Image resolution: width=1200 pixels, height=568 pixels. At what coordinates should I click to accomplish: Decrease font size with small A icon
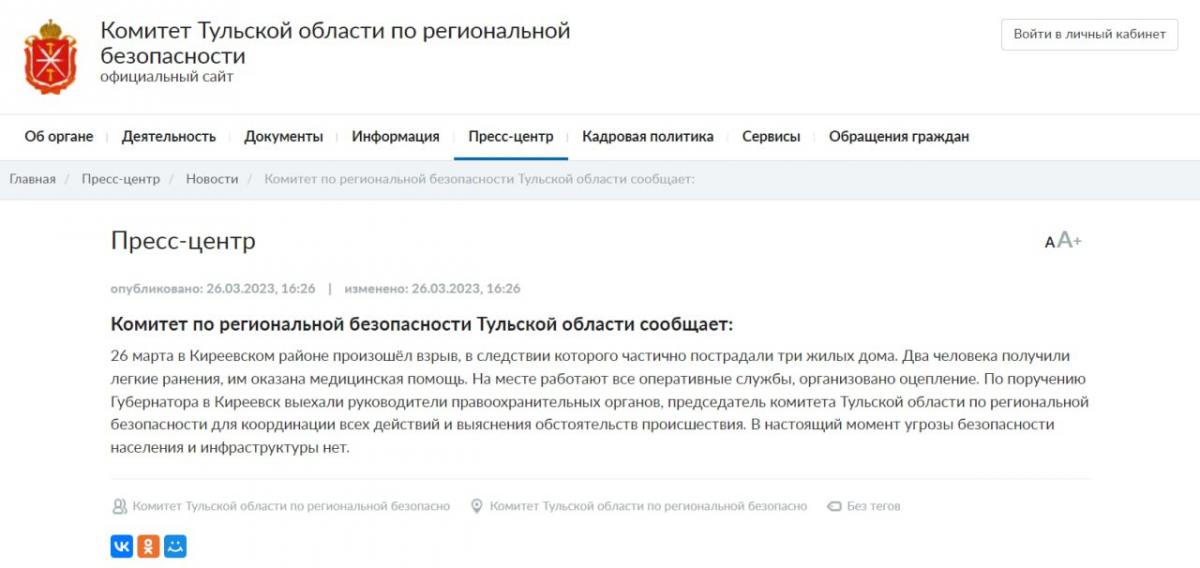(1049, 242)
